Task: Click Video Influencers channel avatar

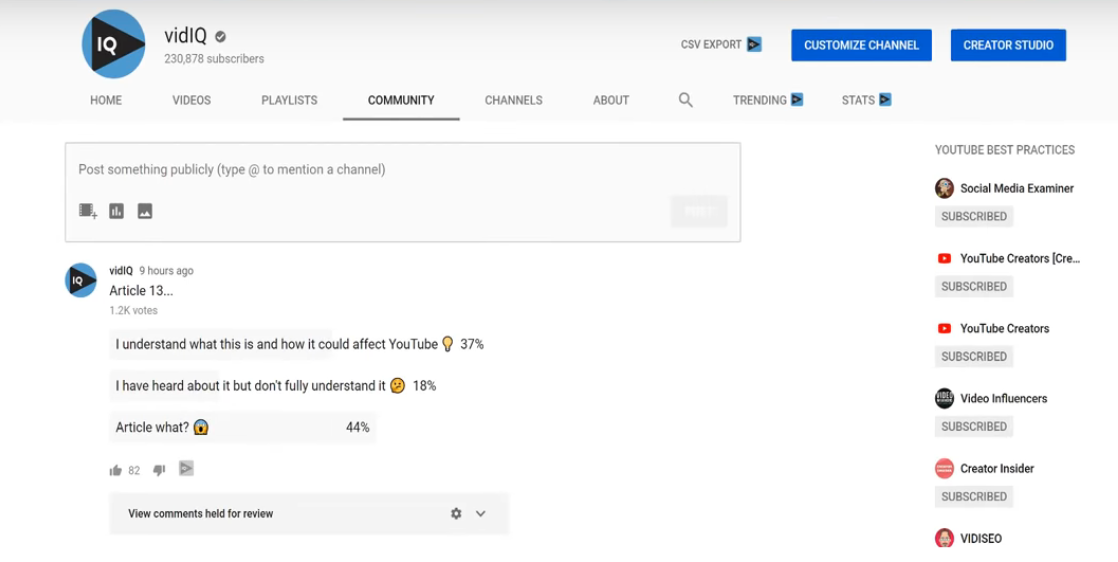Action: 944,398
